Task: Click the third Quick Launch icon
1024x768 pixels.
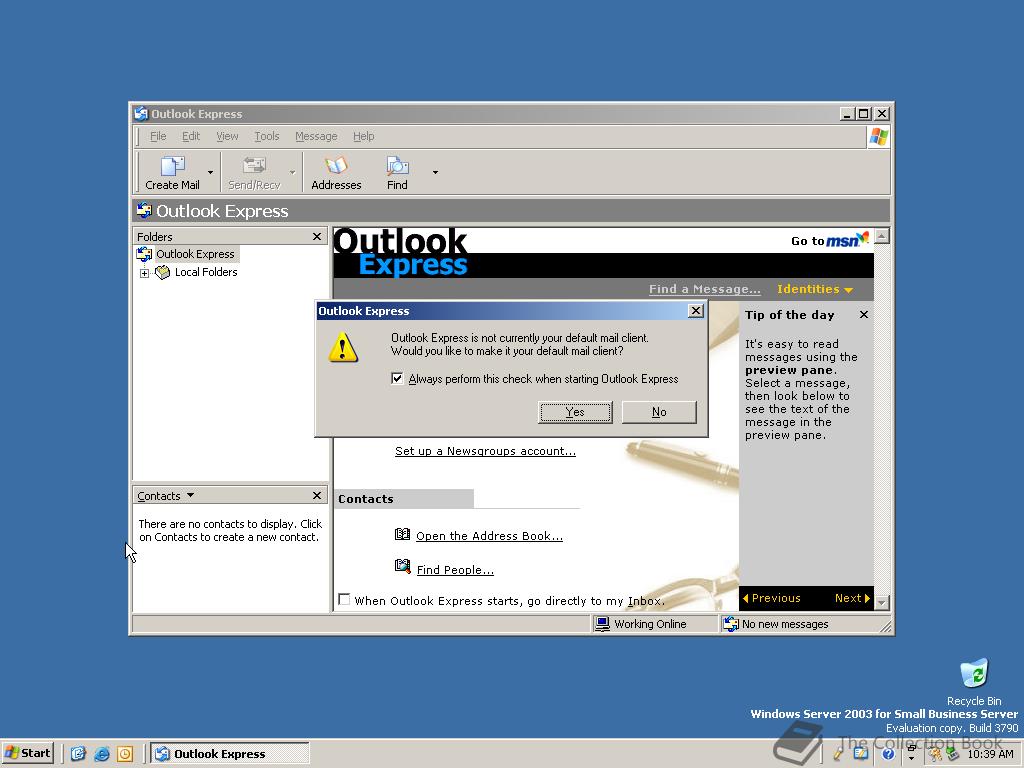Action: click(x=125, y=754)
